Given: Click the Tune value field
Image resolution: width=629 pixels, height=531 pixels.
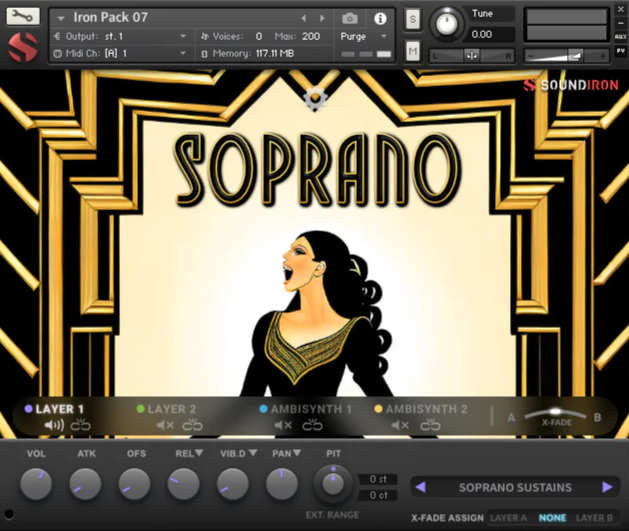Looking at the screenshot, I should click(482, 34).
